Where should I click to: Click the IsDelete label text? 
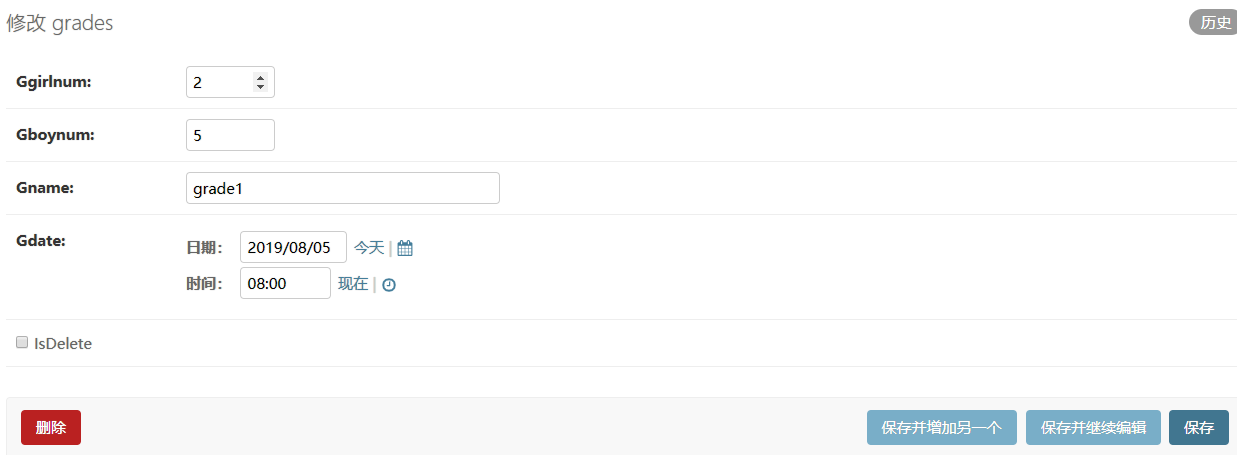tap(63, 343)
